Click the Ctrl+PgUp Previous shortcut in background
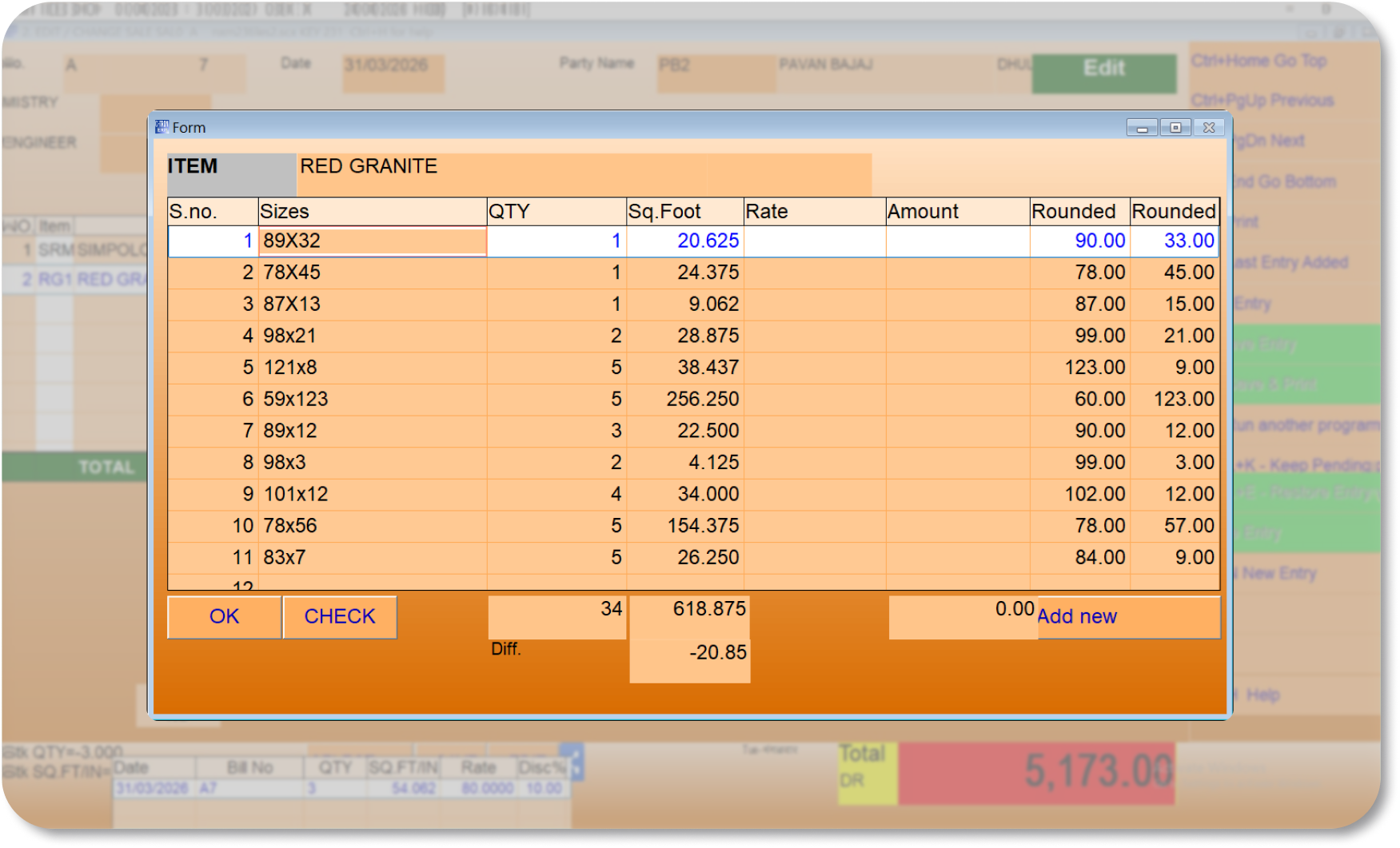 pyautogui.click(x=1262, y=101)
